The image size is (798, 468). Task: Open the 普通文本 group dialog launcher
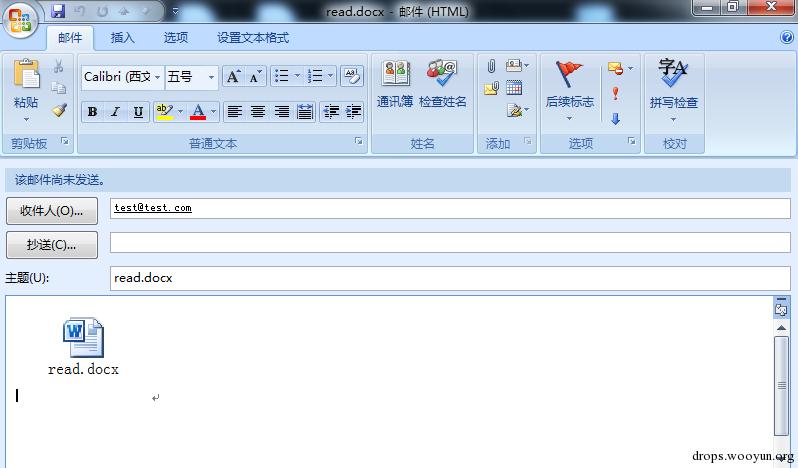coord(359,141)
